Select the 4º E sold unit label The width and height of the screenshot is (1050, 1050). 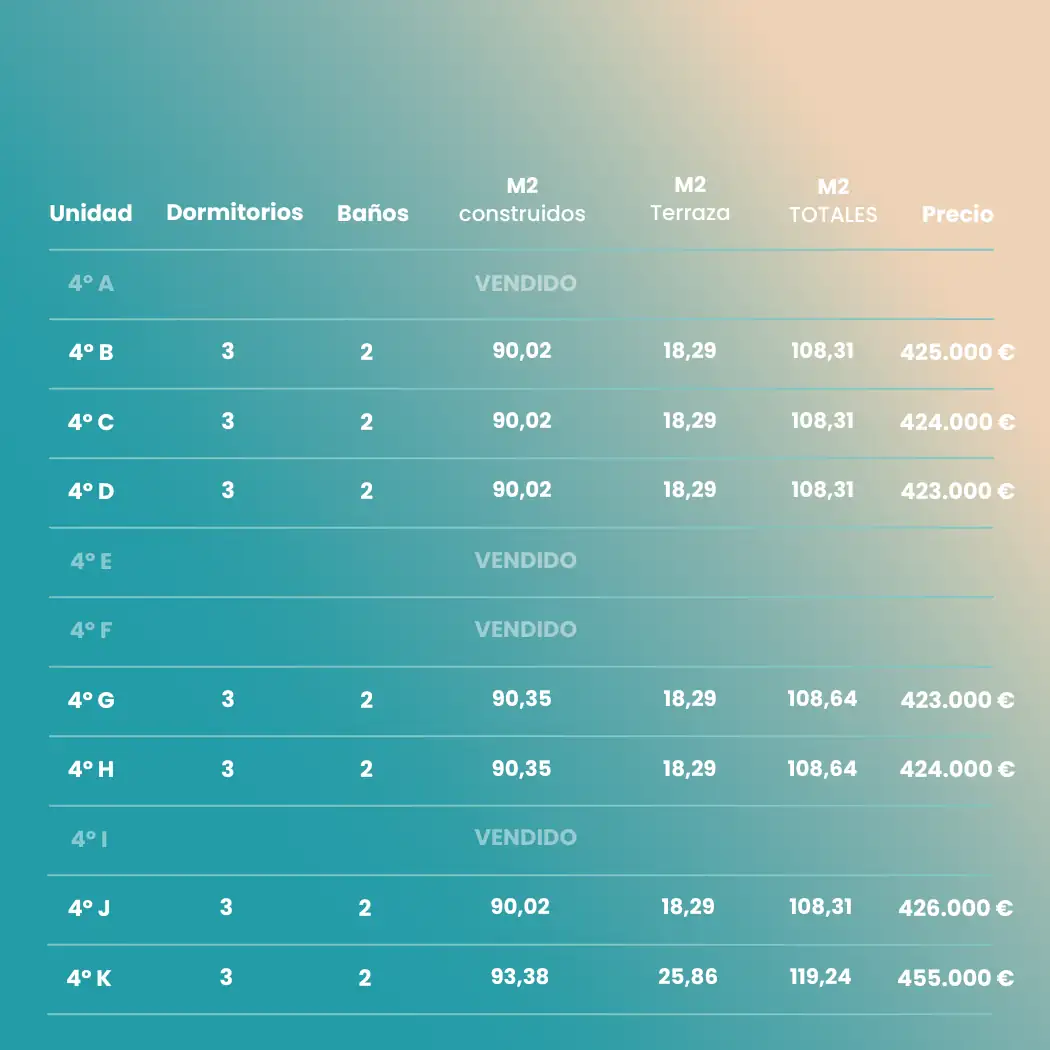(x=91, y=561)
